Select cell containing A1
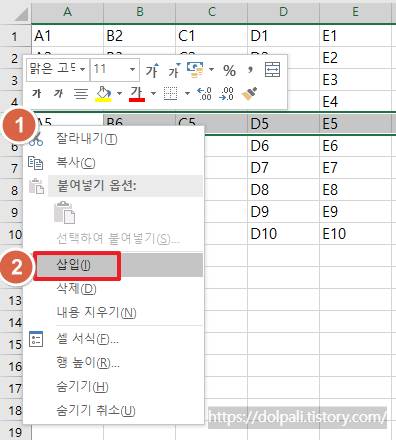 (x=67, y=36)
